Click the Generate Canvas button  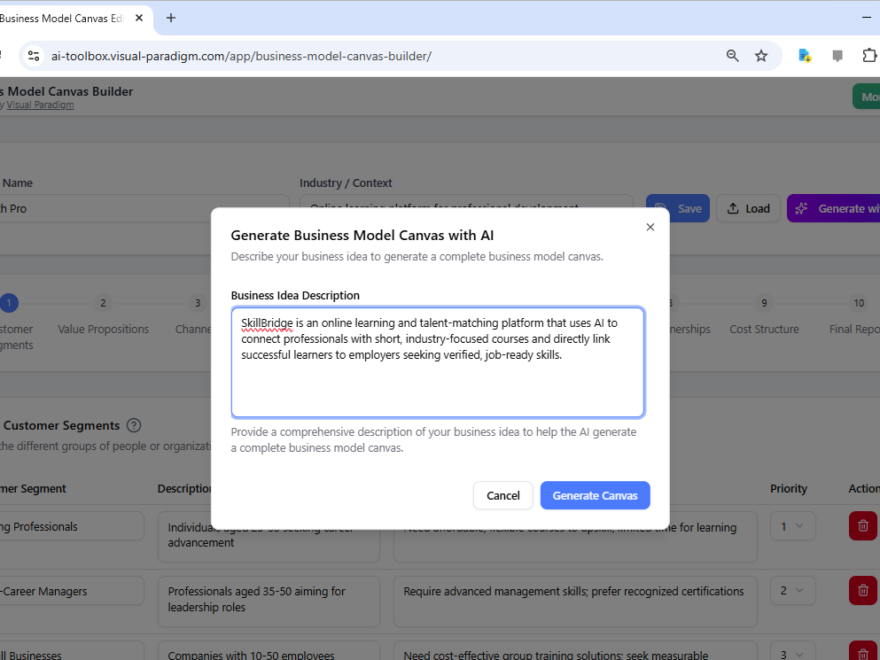tap(595, 495)
